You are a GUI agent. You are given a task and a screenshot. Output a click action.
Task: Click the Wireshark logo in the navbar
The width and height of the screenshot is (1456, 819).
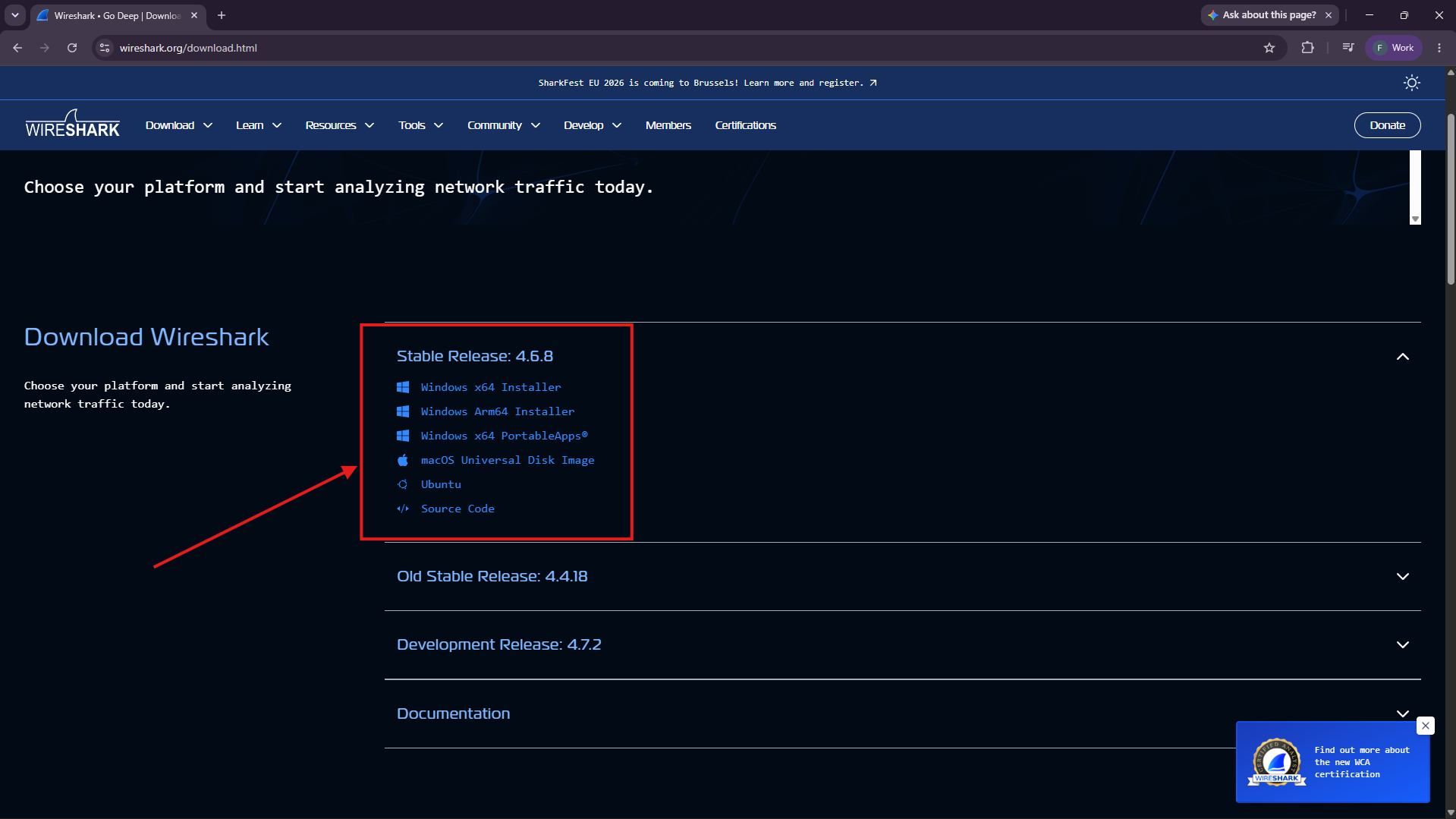(72, 124)
